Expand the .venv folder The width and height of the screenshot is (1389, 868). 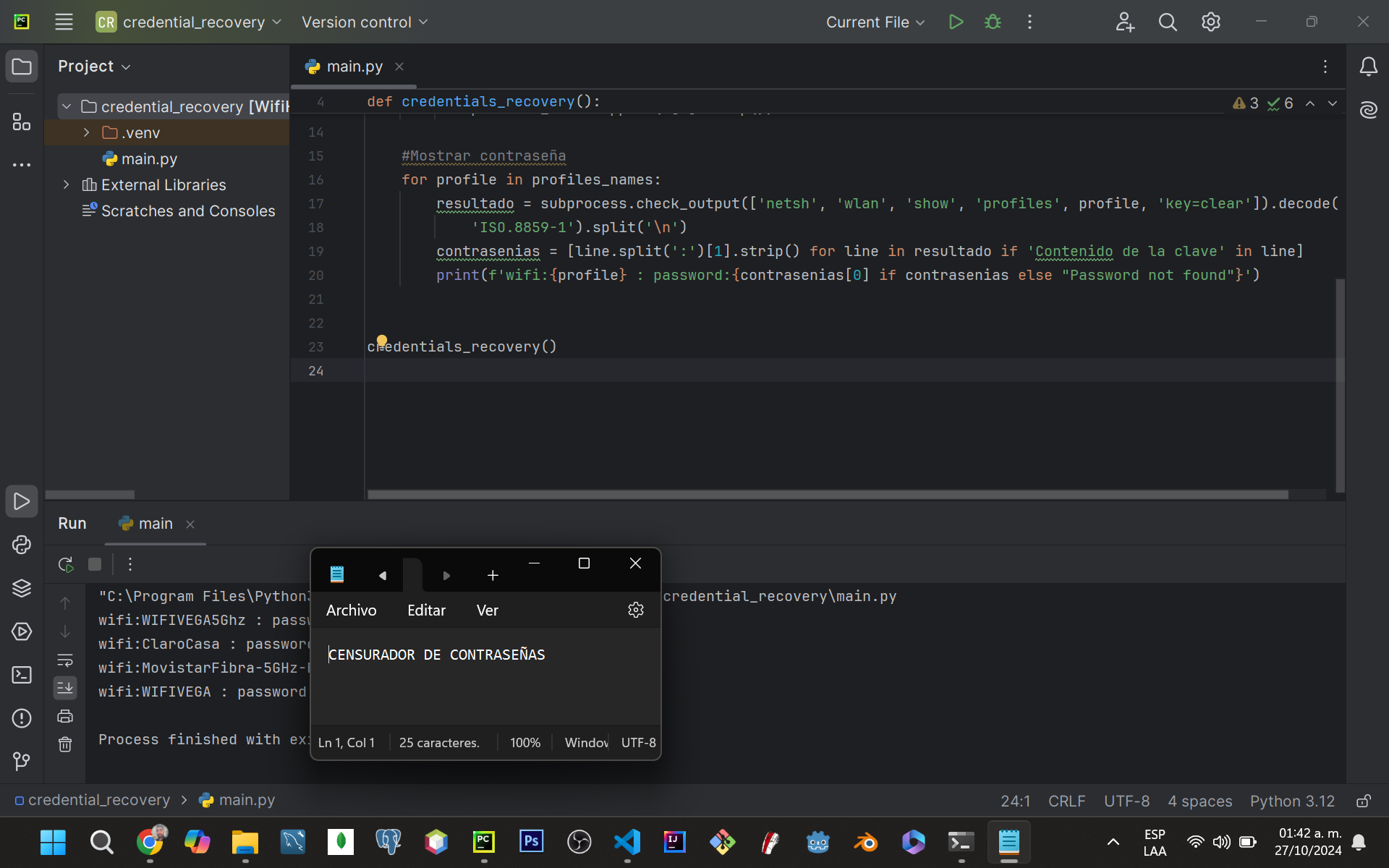coord(87,132)
